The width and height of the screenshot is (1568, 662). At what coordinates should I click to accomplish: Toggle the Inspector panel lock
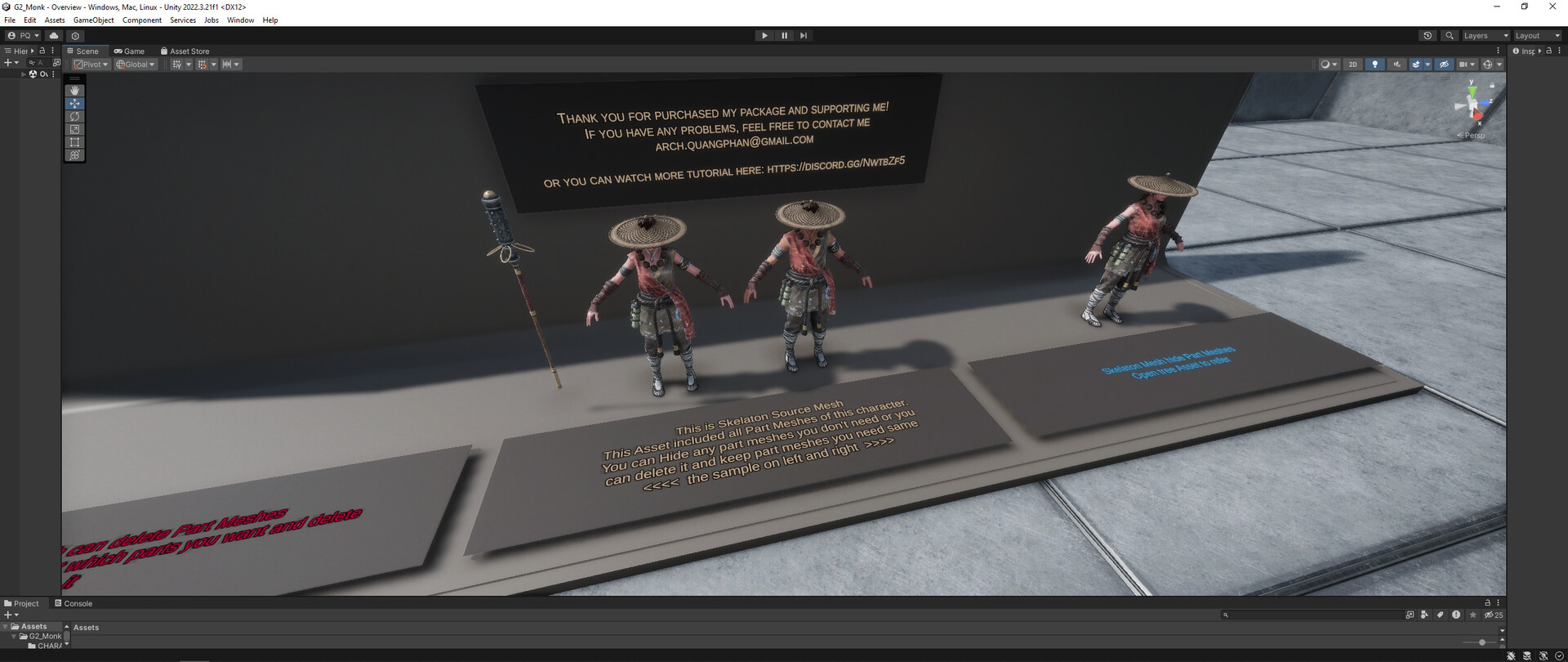(x=1549, y=51)
